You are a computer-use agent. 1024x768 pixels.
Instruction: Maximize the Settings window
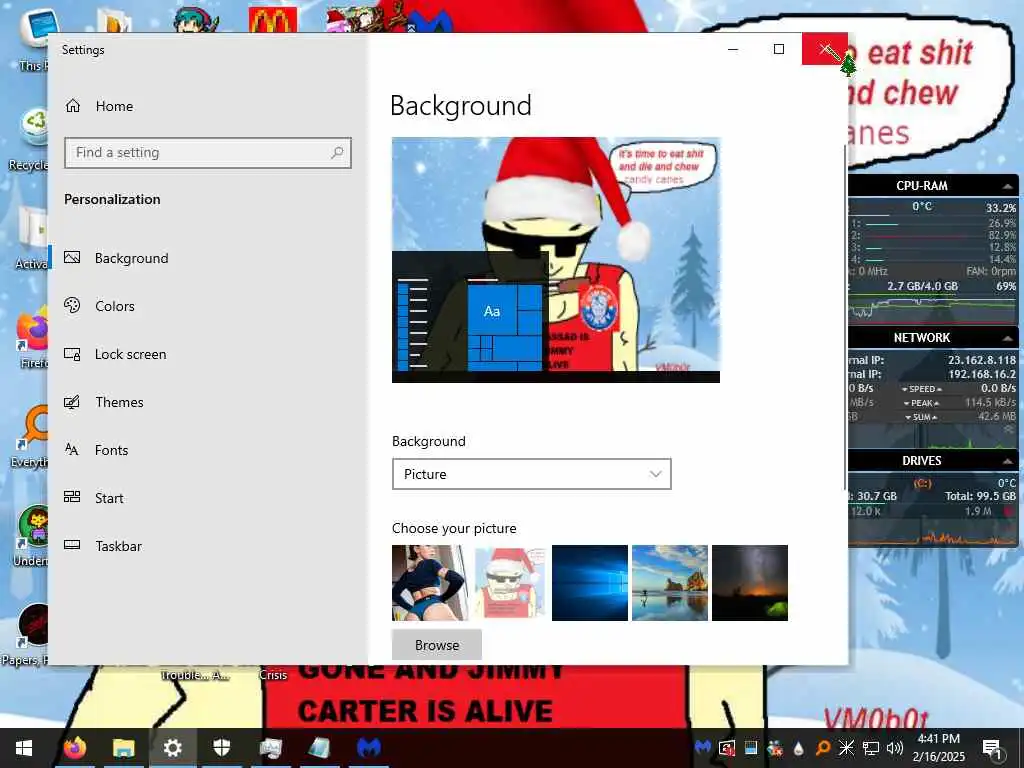coord(778,49)
